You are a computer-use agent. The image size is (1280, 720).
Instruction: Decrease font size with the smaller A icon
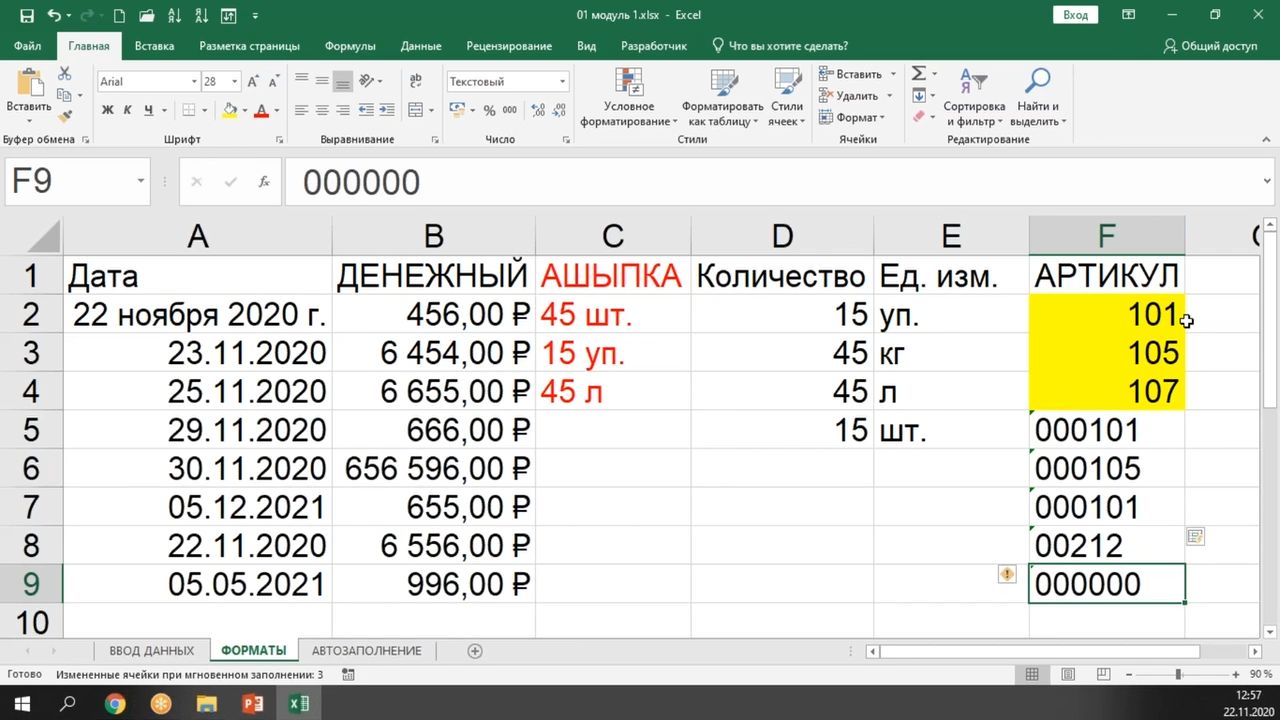(272, 81)
